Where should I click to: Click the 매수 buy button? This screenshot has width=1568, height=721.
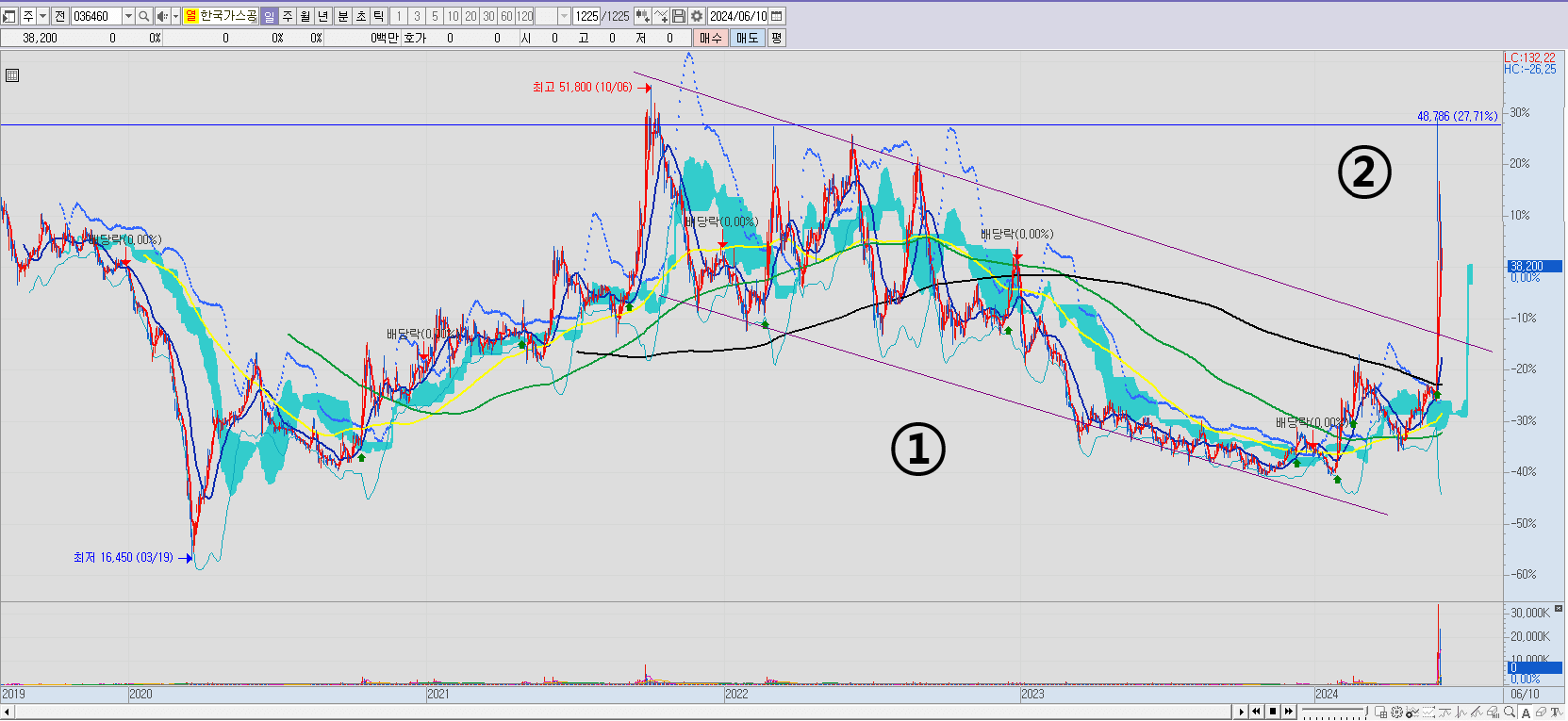click(x=710, y=38)
